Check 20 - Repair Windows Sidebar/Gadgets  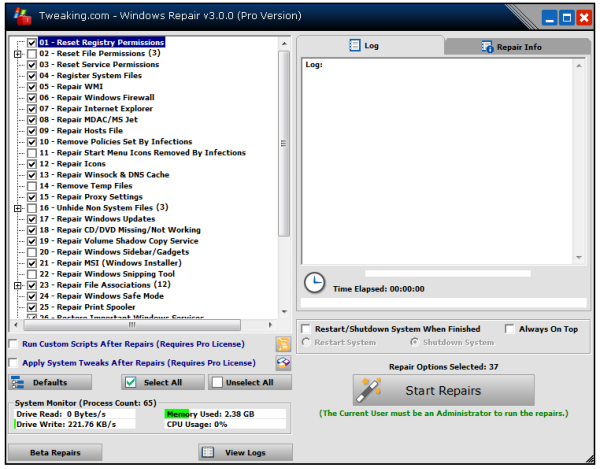coord(32,252)
